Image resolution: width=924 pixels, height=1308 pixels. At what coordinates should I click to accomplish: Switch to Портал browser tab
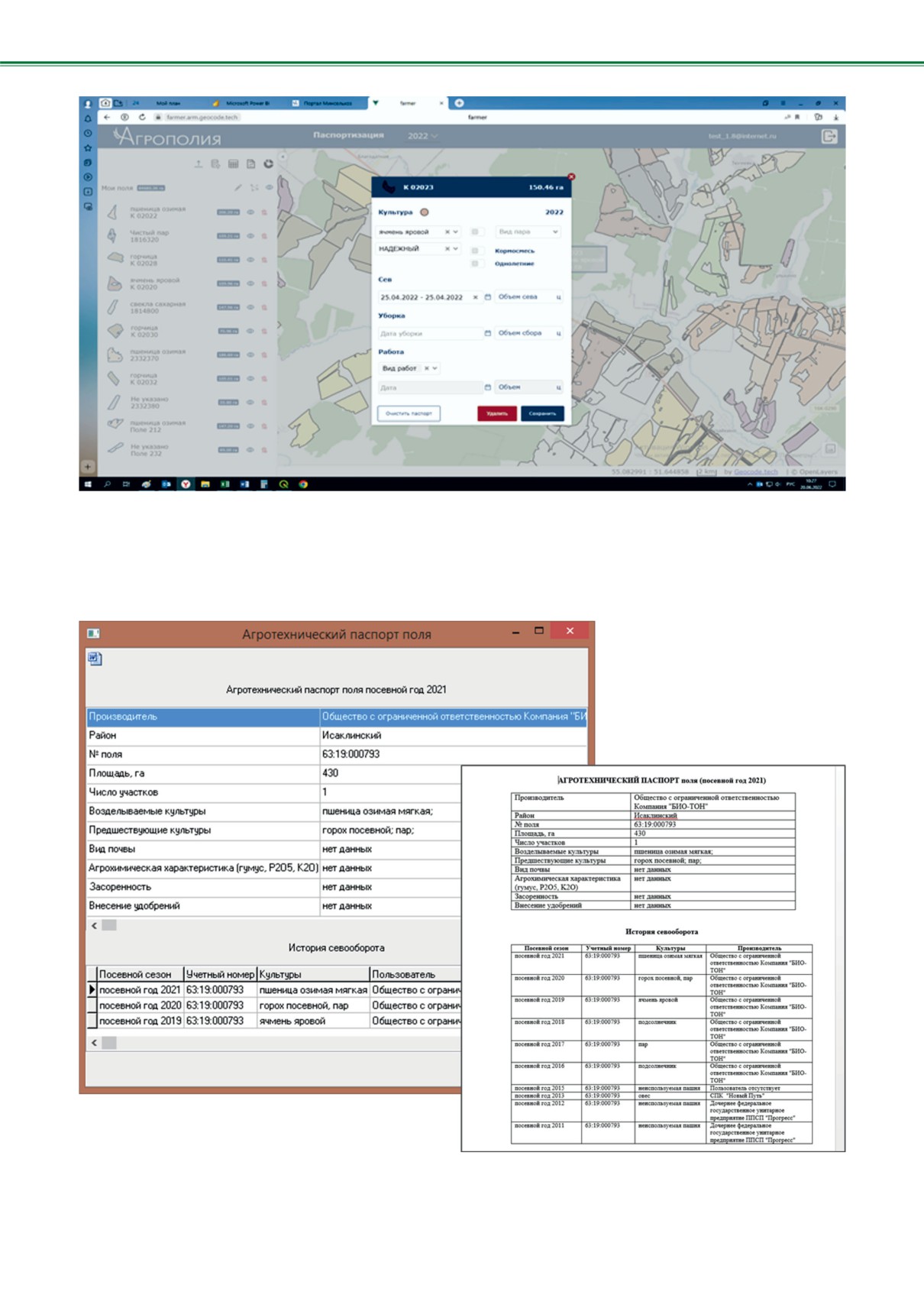tap(328, 102)
